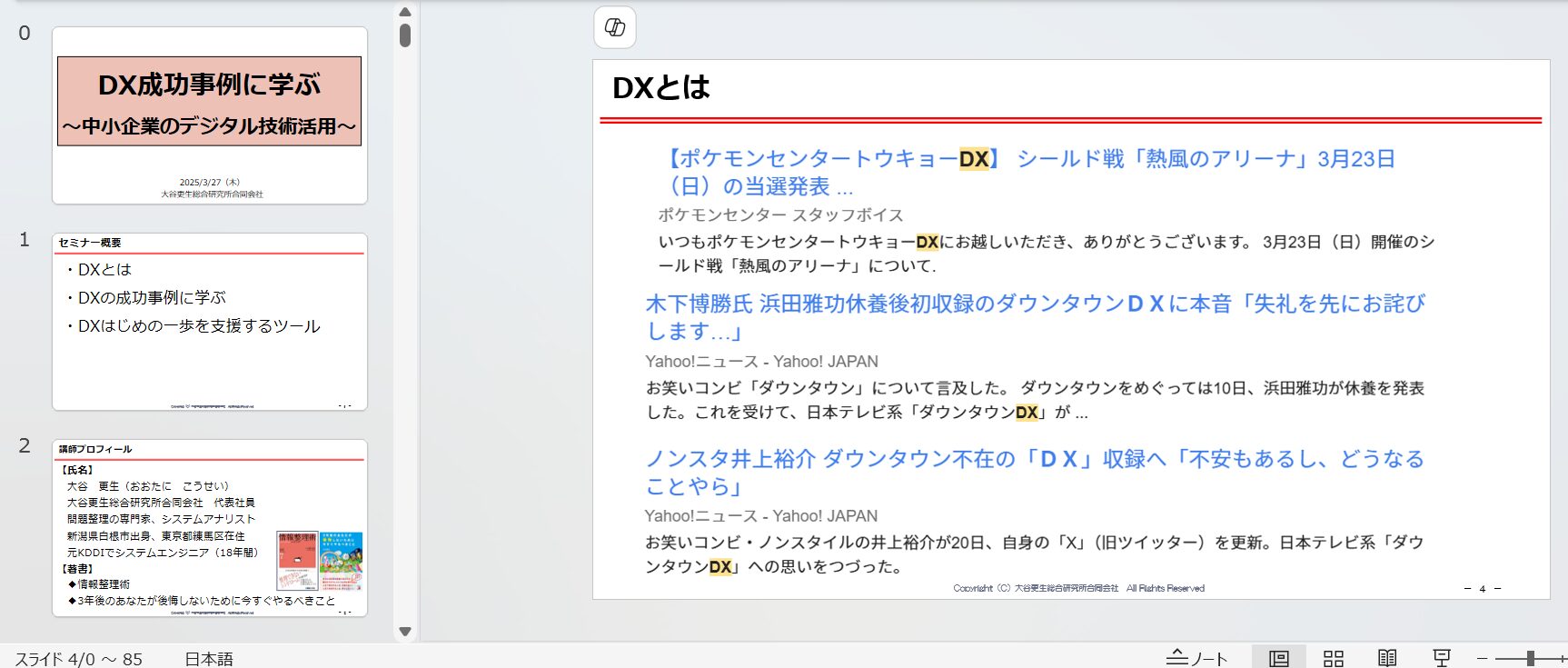Image resolution: width=1568 pixels, height=668 pixels.
Task: Switch to Normal view icon
Action: [1278, 658]
